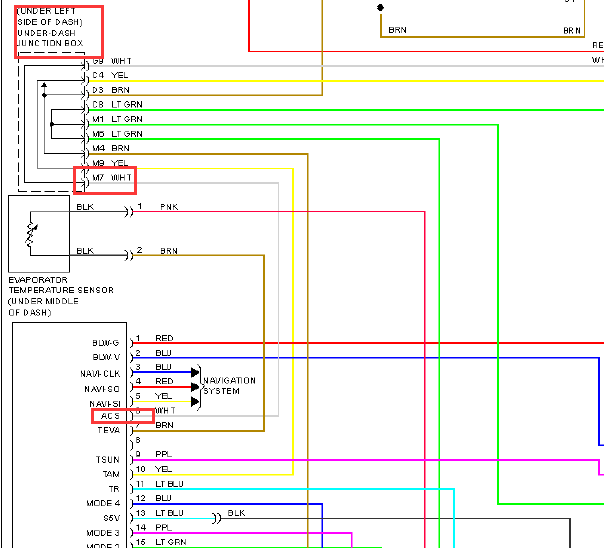Select the MODE 3 terminal label
The width and height of the screenshot is (604, 548).
[x=103, y=533]
